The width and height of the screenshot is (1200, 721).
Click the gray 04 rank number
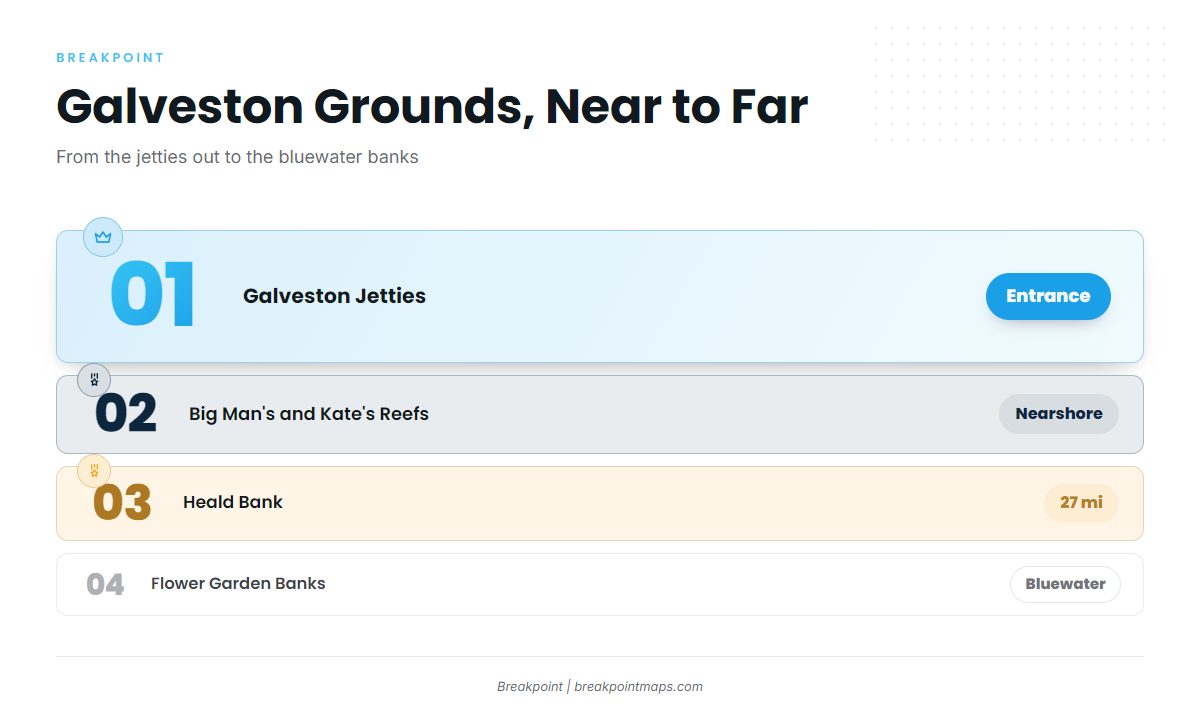click(x=105, y=585)
